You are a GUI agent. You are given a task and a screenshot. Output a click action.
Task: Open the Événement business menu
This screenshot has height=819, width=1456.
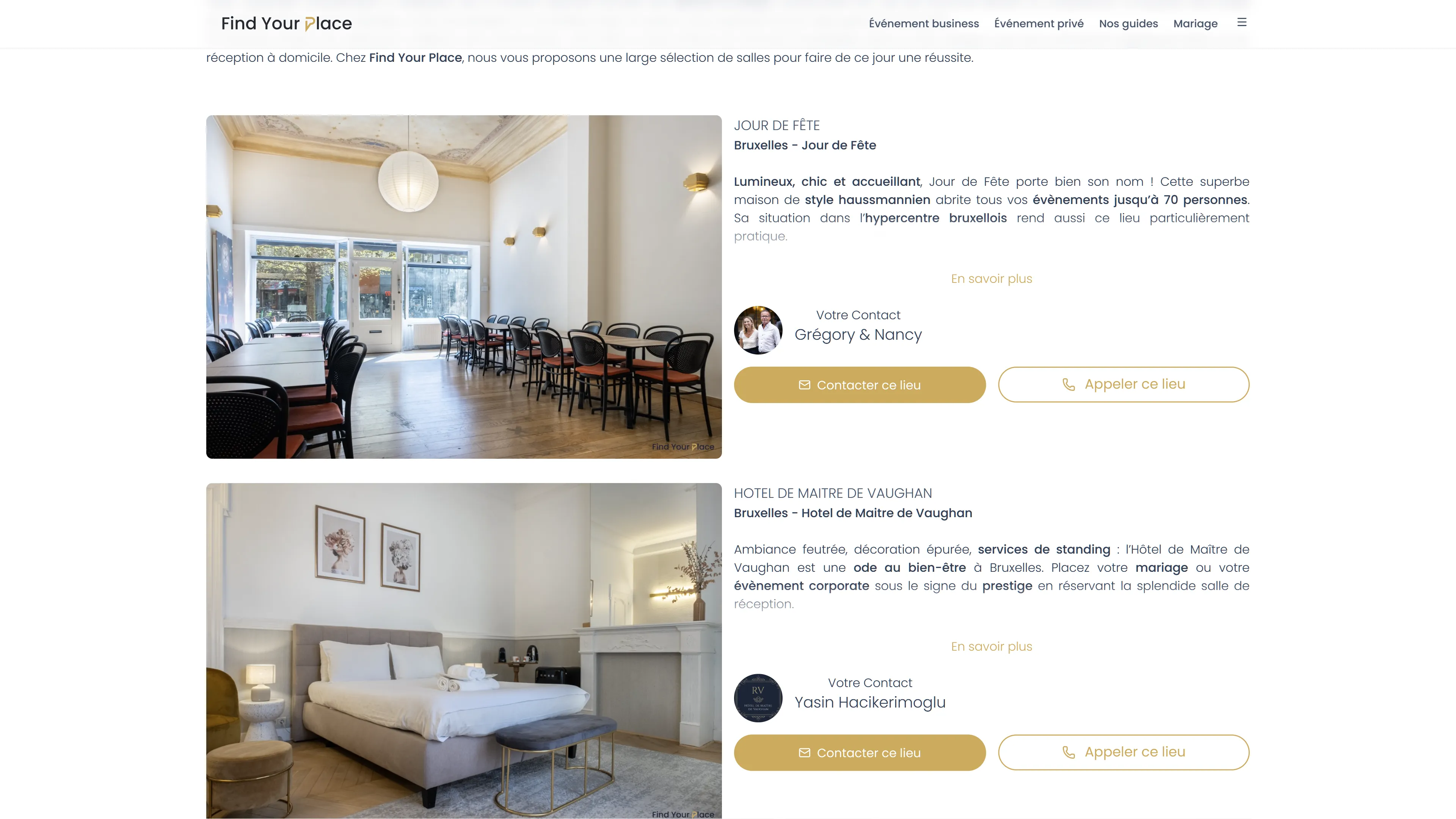point(924,23)
